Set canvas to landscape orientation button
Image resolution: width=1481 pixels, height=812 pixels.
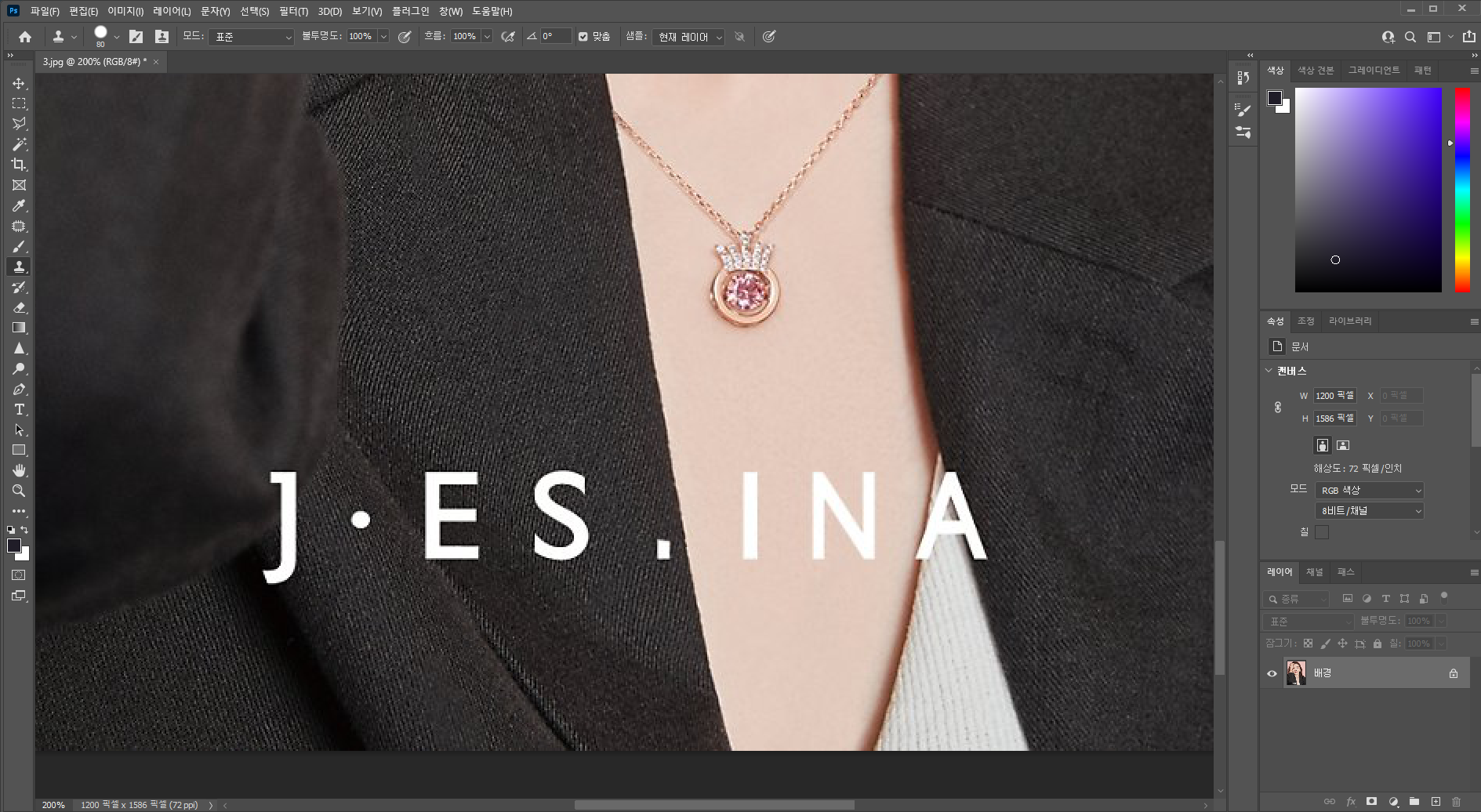pos(1343,445)
